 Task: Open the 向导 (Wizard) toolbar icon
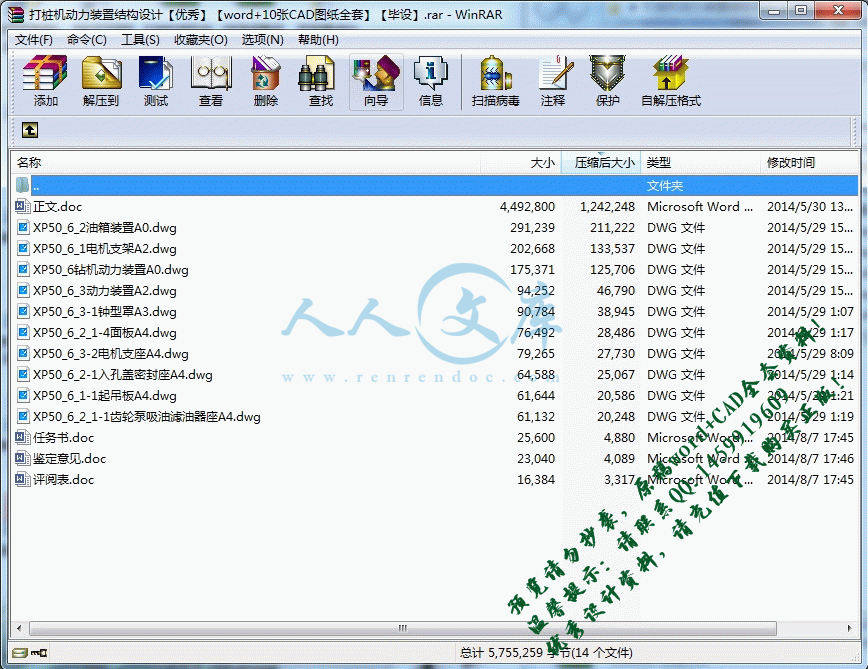point(376,73)
